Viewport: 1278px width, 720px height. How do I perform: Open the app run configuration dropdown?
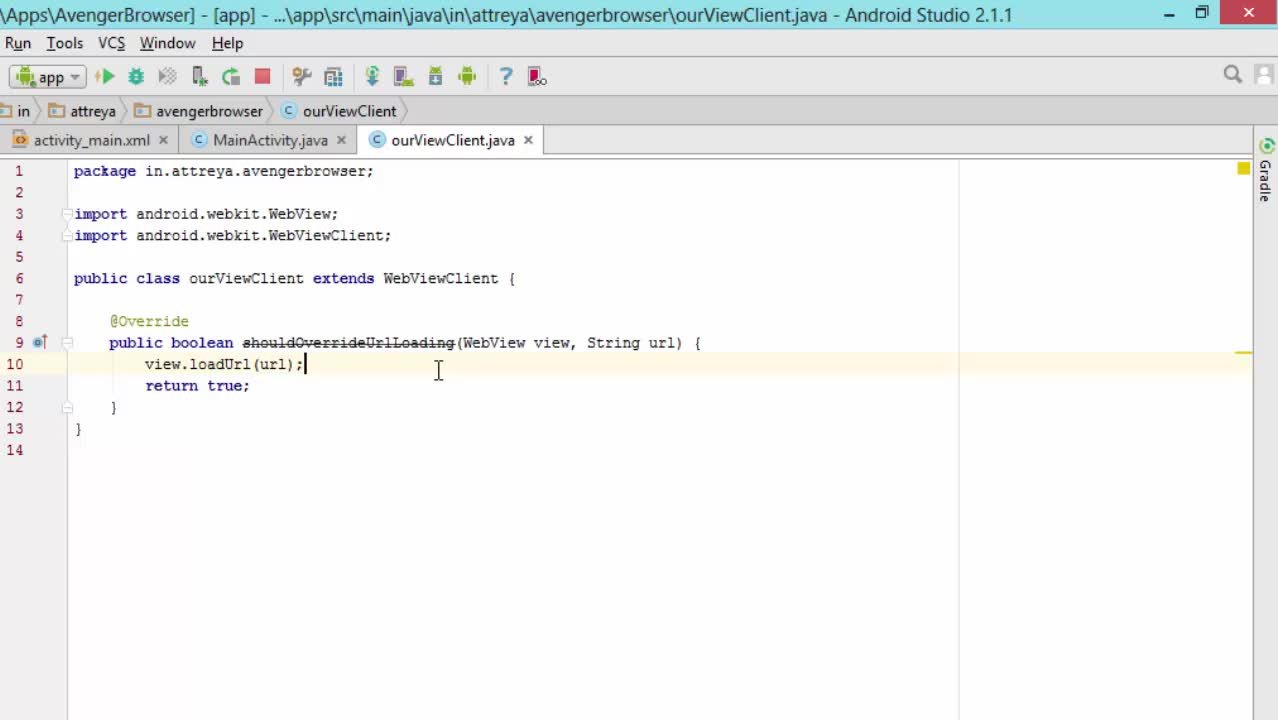[x=47, y=77]
